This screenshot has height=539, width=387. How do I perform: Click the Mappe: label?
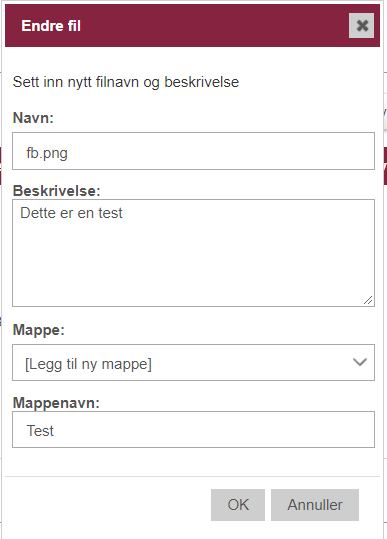(x=38, y=330)
